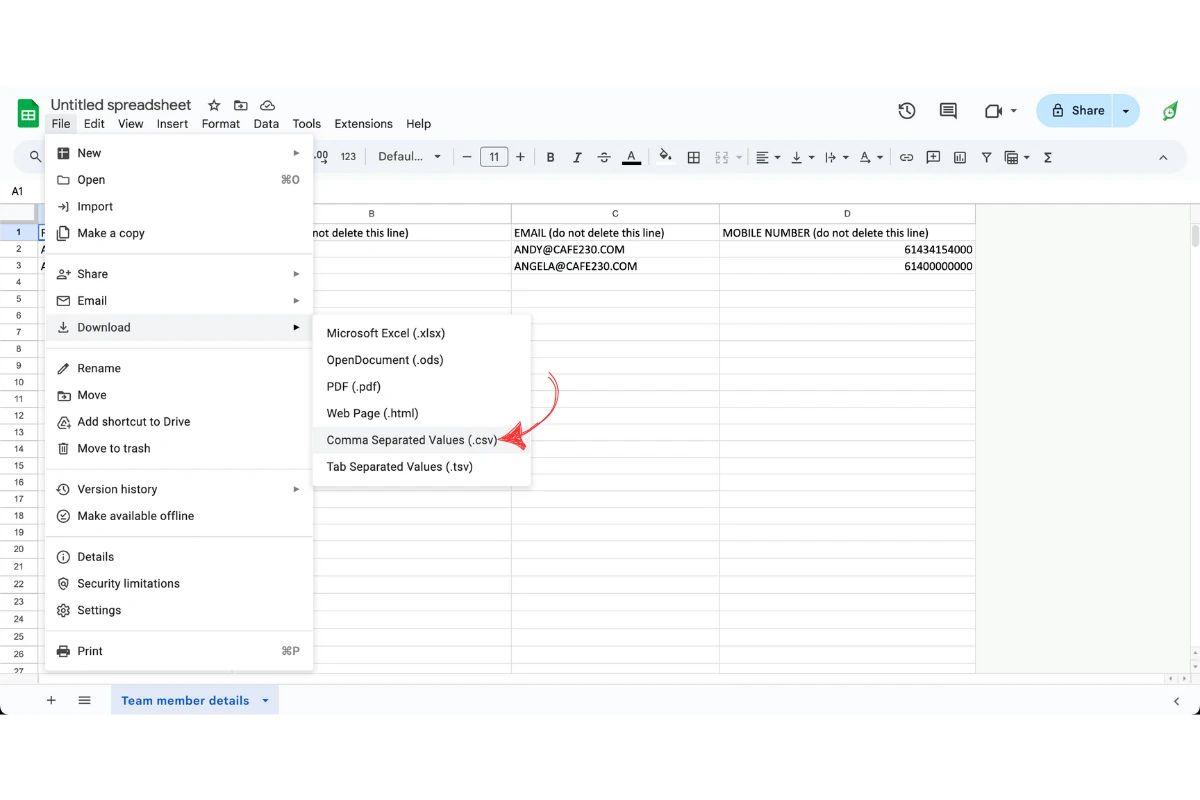Choose Make available offline
The width and height of the screenshot is (1200, 800).
tap(179, 516)
